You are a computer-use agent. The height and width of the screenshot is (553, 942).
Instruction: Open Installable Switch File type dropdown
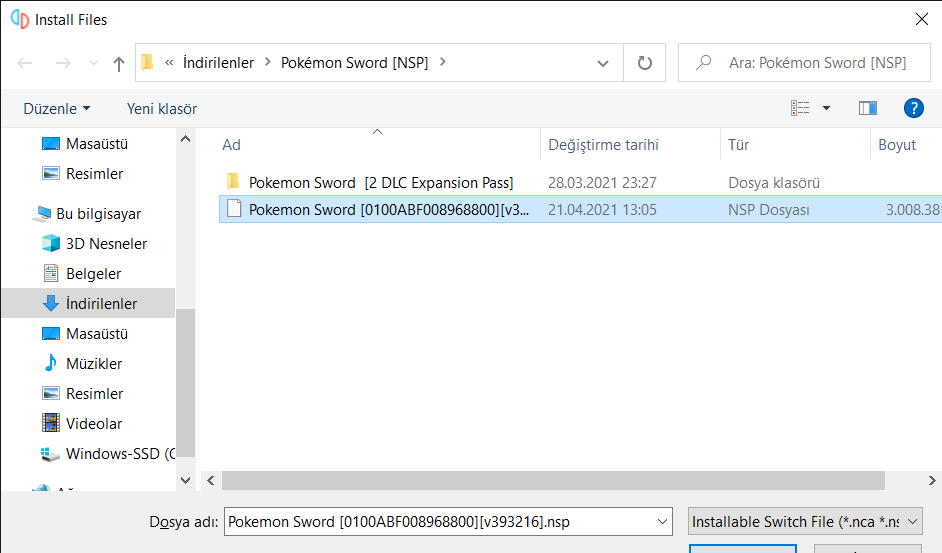tap(805, 522)
